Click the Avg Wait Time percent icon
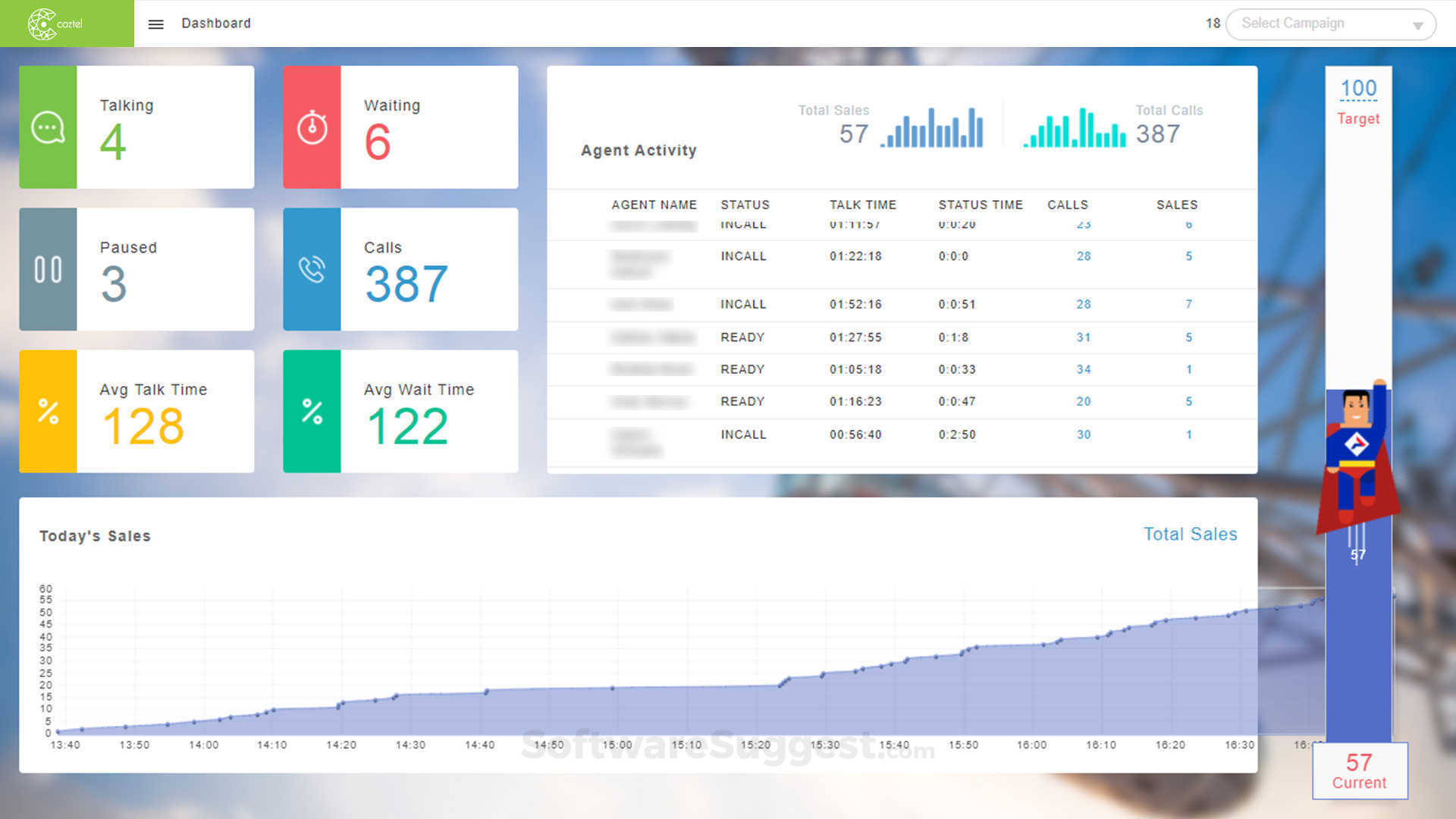The width and height of the screenshot is (1456, 819). (x=312, y=411)
